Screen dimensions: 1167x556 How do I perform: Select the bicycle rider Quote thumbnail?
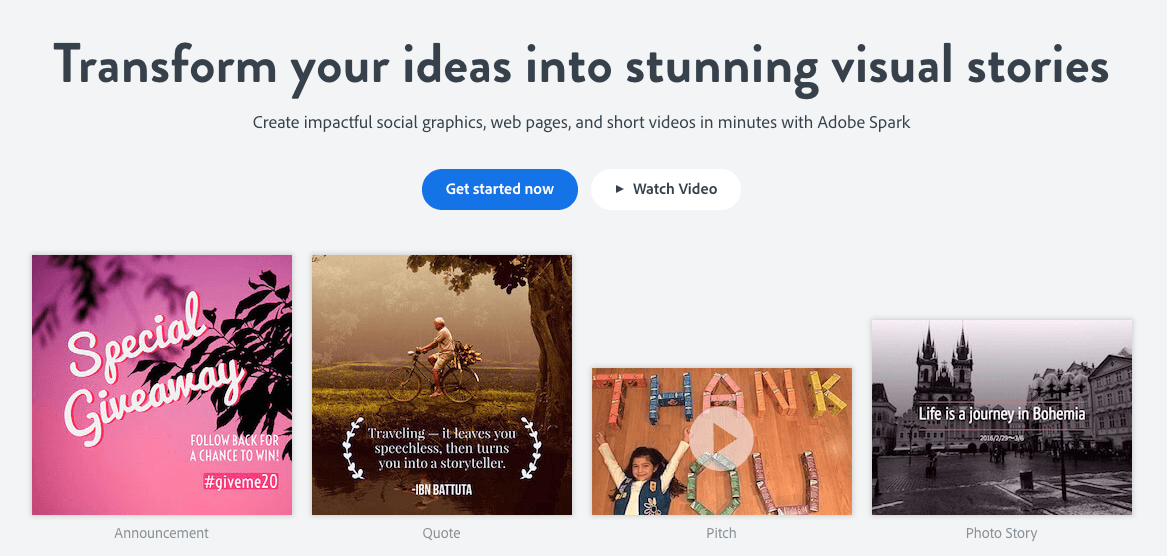point(441,385)
